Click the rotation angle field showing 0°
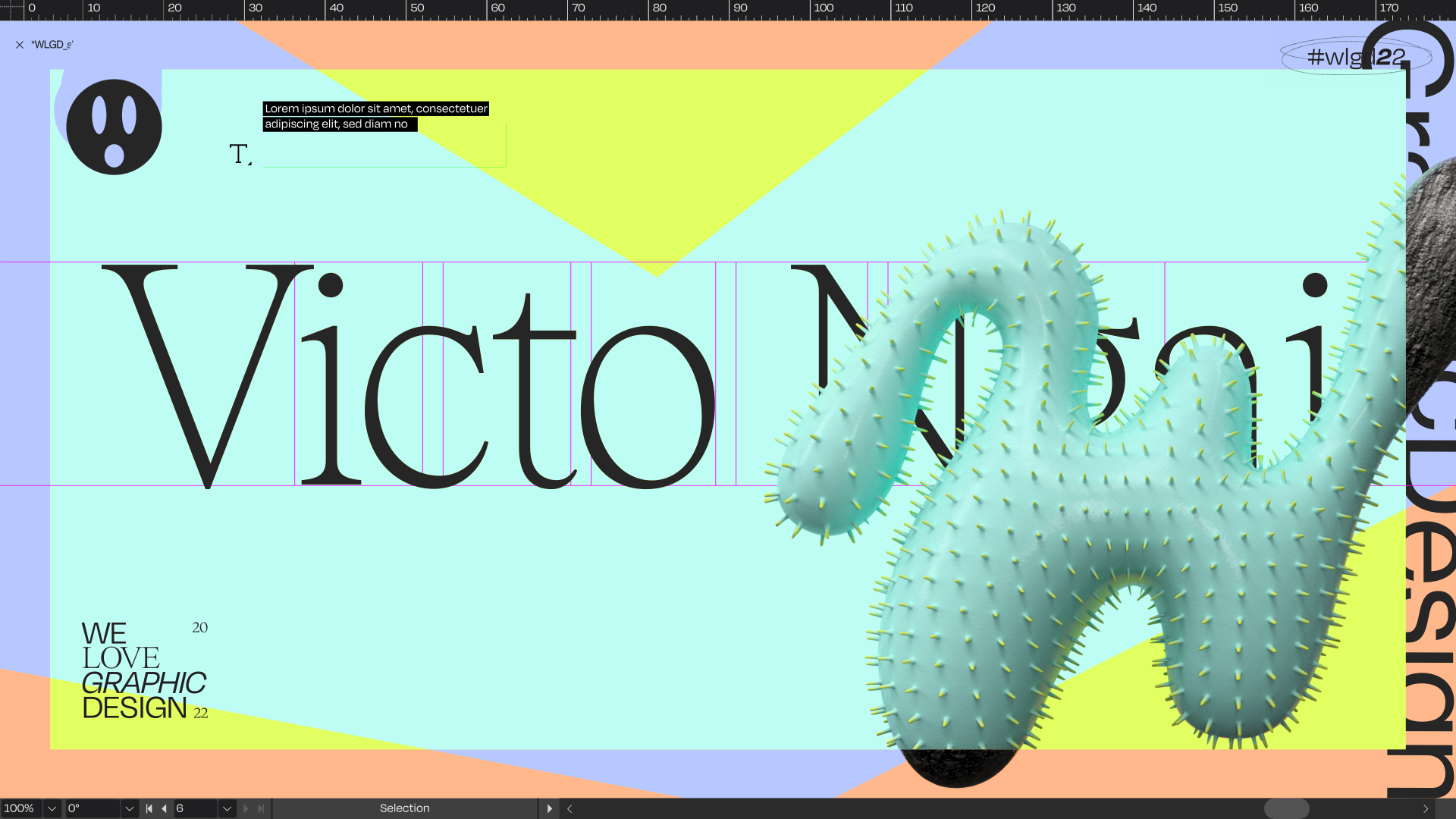This screenshot has height=819, width=1456. click(92, 808)
